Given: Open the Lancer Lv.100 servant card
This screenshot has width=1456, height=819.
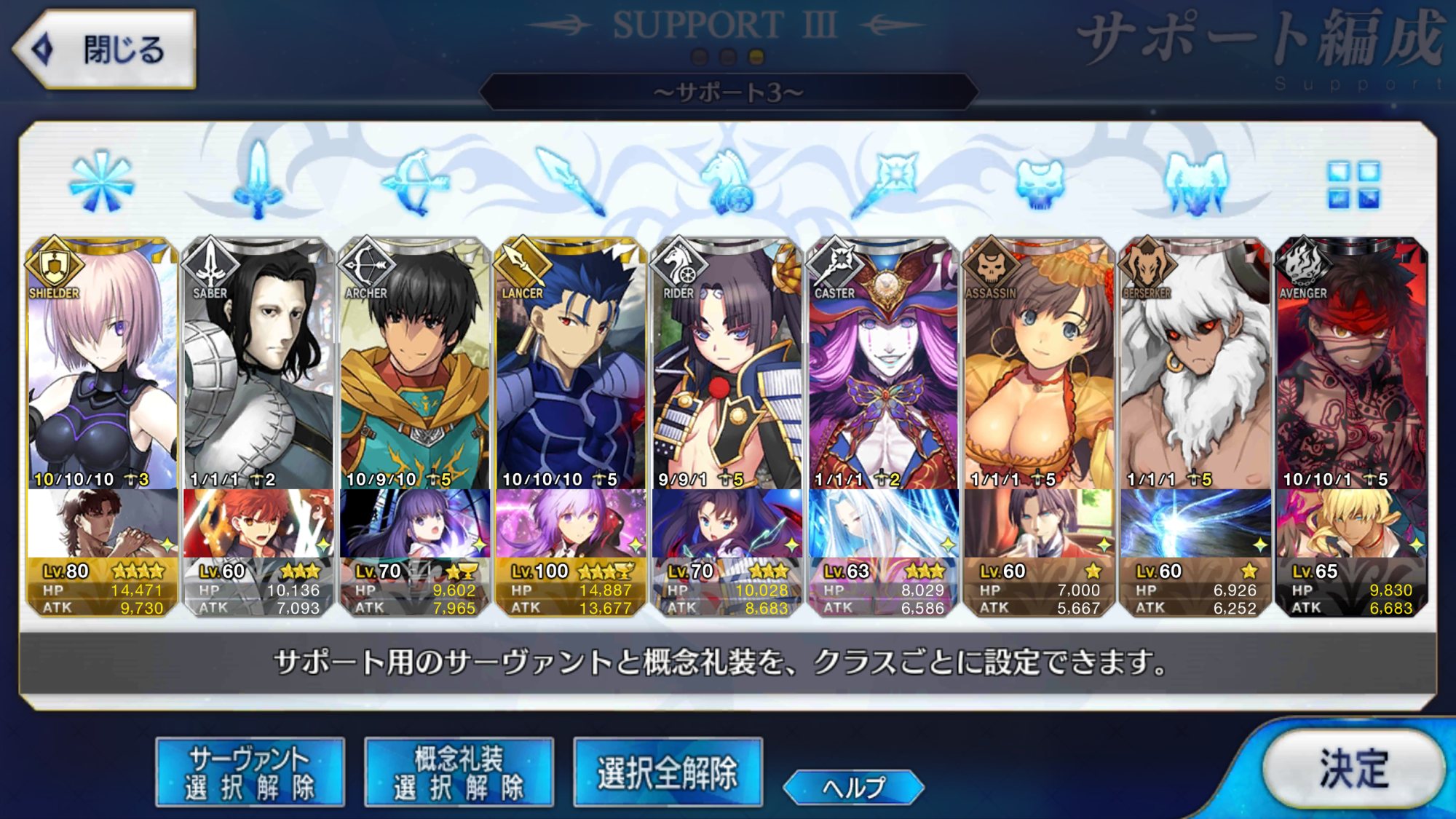Looking at the screenshot, I should click(570, 363).
